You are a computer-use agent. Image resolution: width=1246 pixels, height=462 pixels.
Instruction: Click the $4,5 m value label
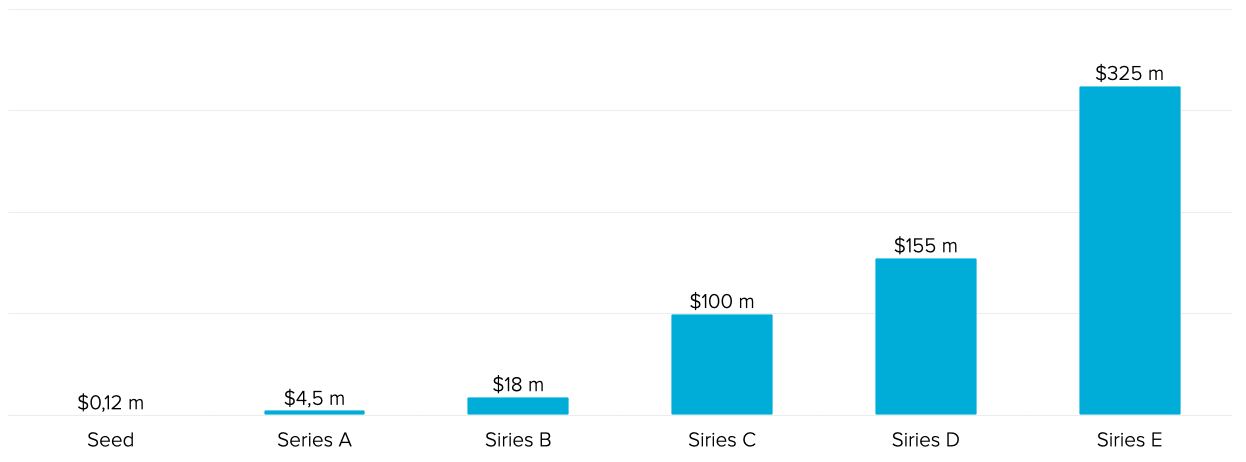click(314, 398)
